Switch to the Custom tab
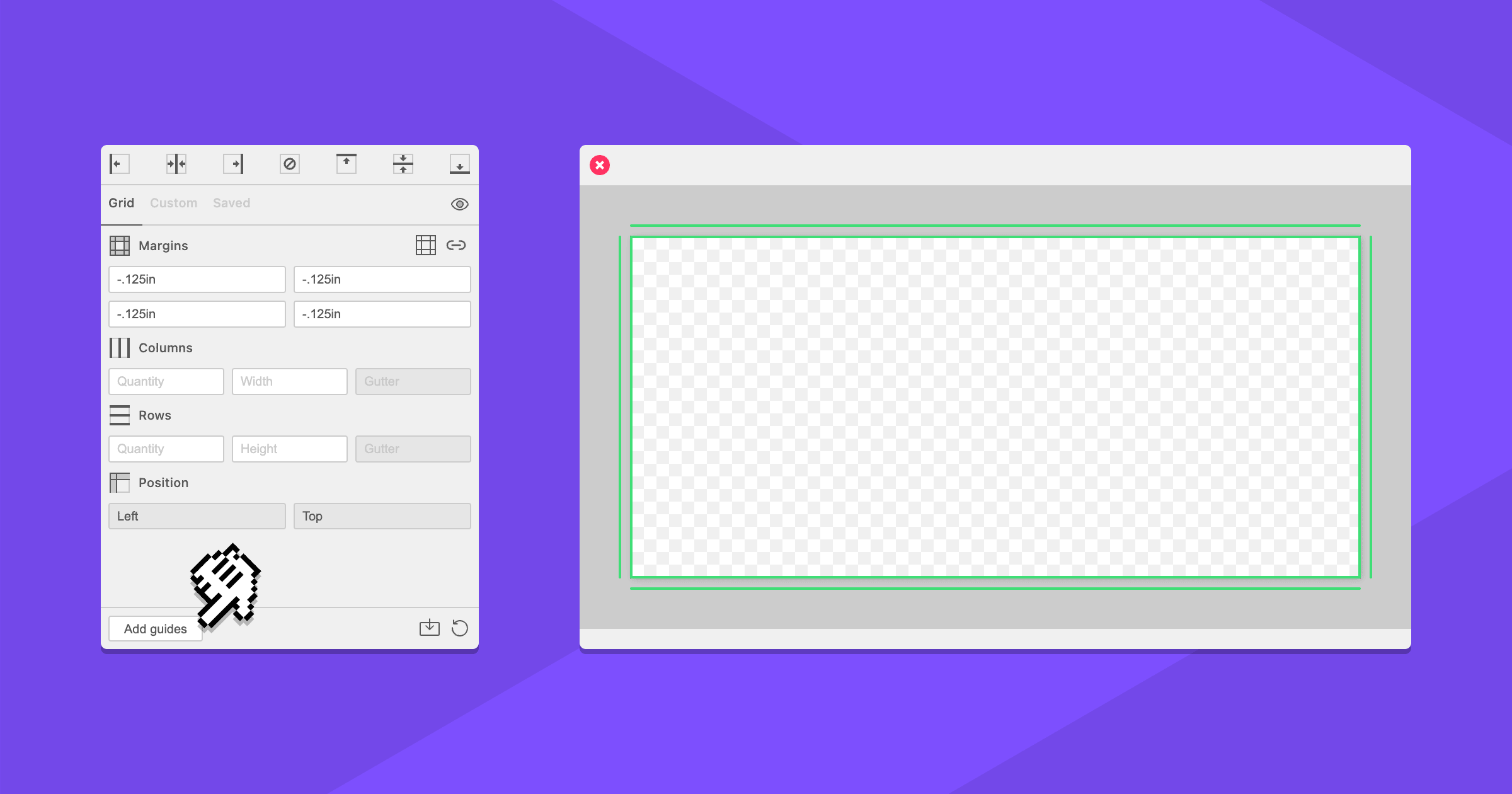 tap(173, 203)
